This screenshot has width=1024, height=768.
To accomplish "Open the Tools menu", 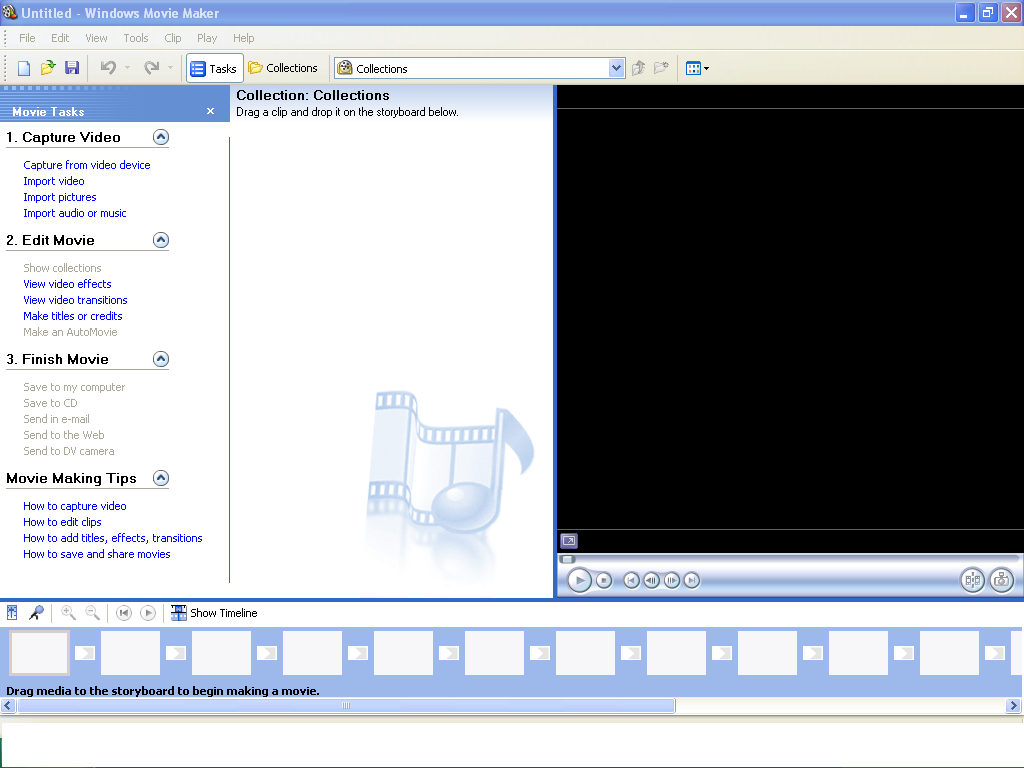I will [136, 38].
